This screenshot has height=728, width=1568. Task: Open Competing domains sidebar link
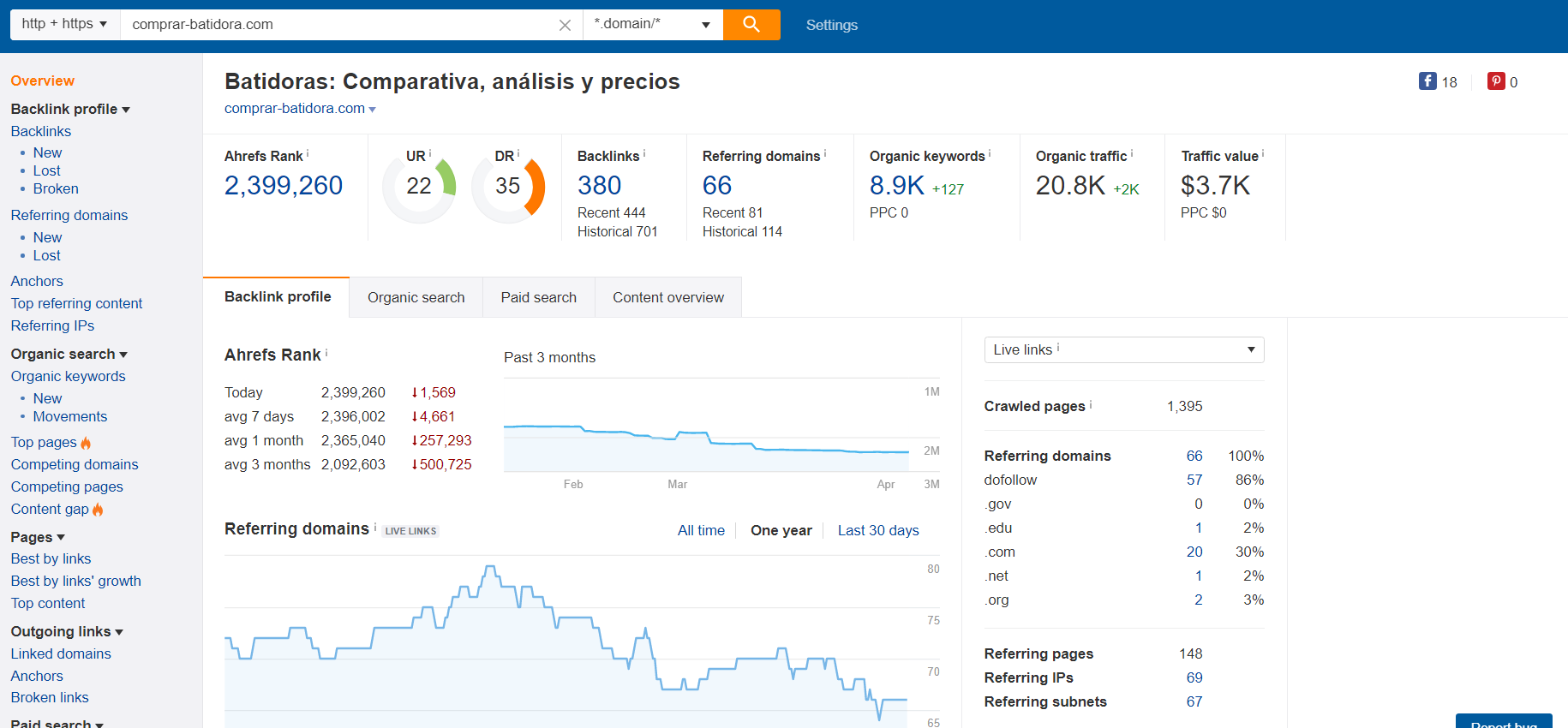point(75,464)
